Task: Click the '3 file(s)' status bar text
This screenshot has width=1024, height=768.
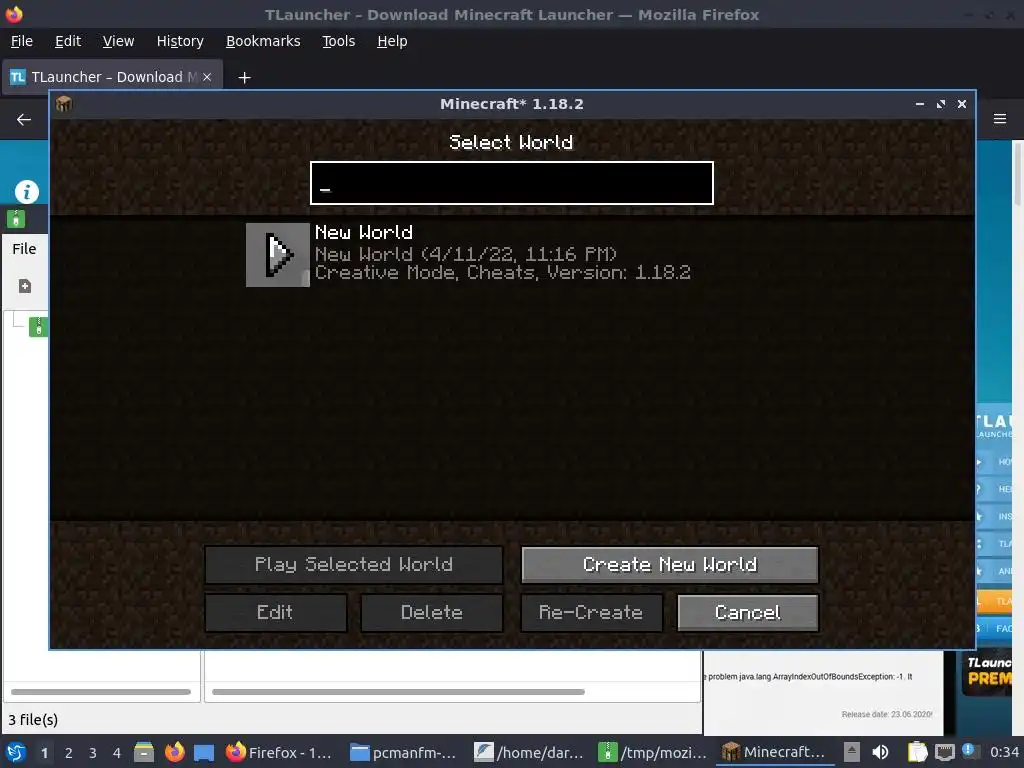Action: (33, 720)
